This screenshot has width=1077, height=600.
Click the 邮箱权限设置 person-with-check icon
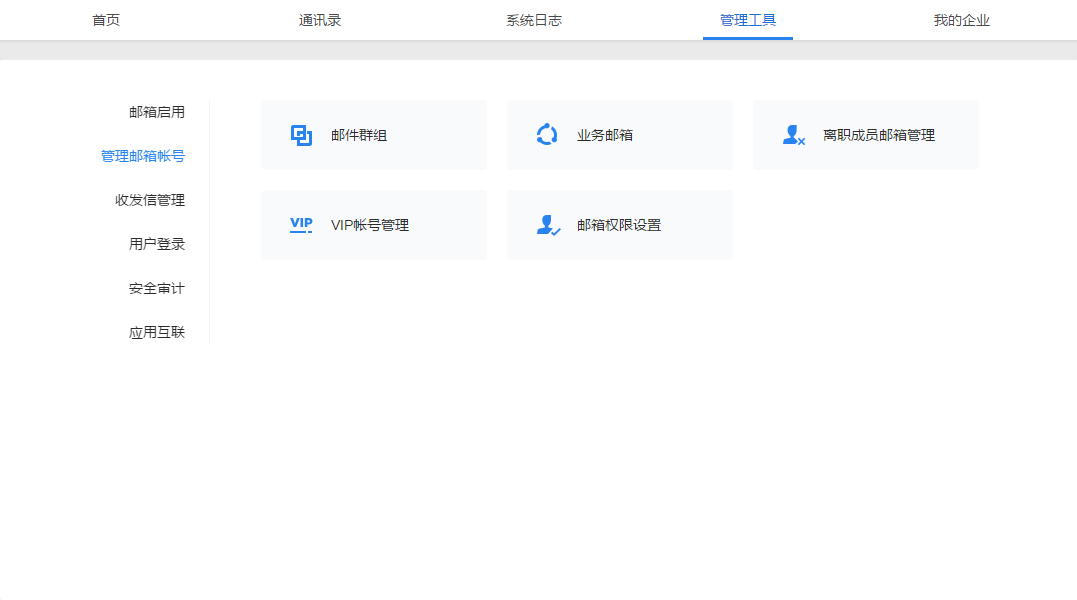coord(547,224)
